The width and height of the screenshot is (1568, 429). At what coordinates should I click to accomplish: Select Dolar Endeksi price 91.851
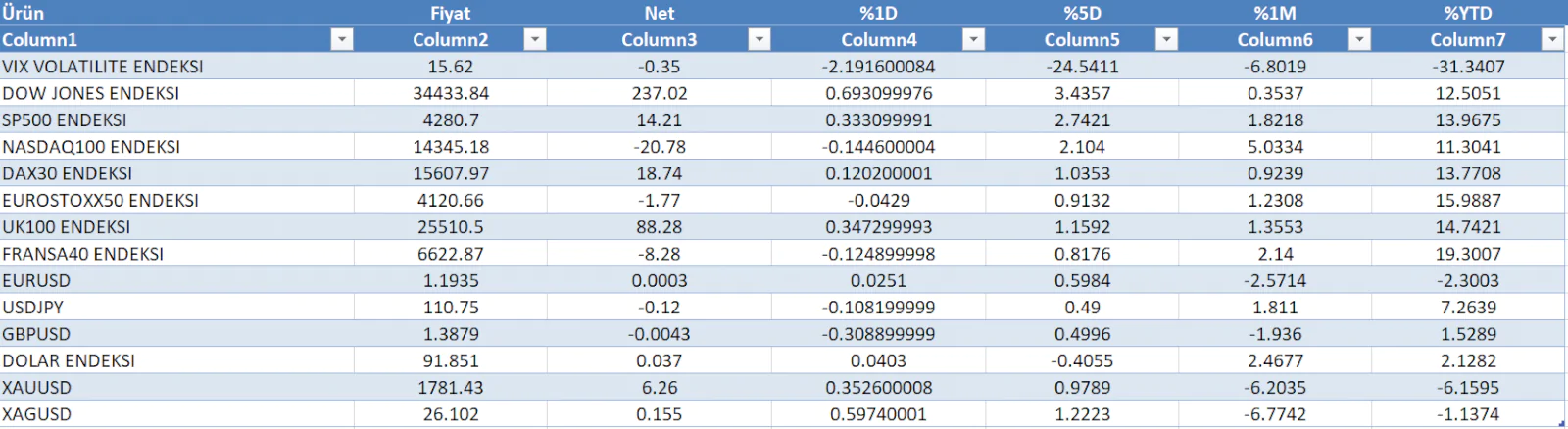click(451, 360)
